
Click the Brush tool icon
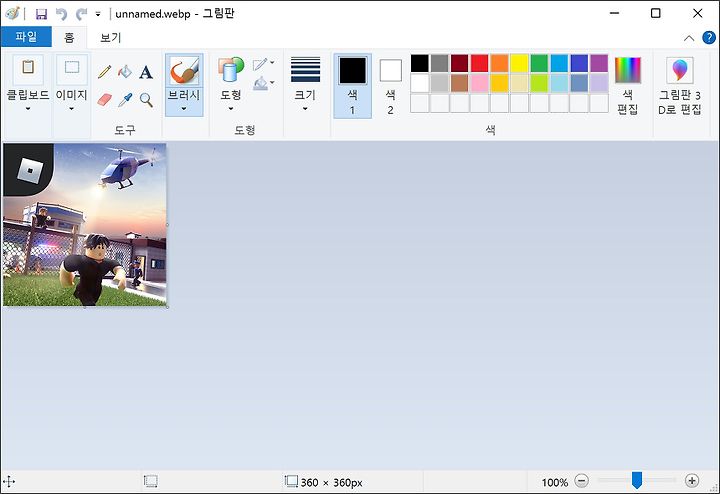pos(184,71)
